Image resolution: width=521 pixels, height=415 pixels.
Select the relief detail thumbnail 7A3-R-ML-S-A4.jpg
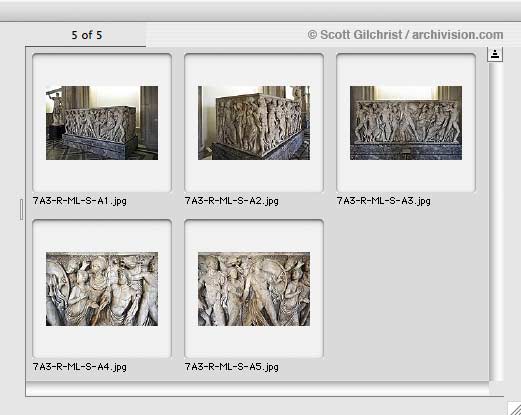tap(102, 289)
